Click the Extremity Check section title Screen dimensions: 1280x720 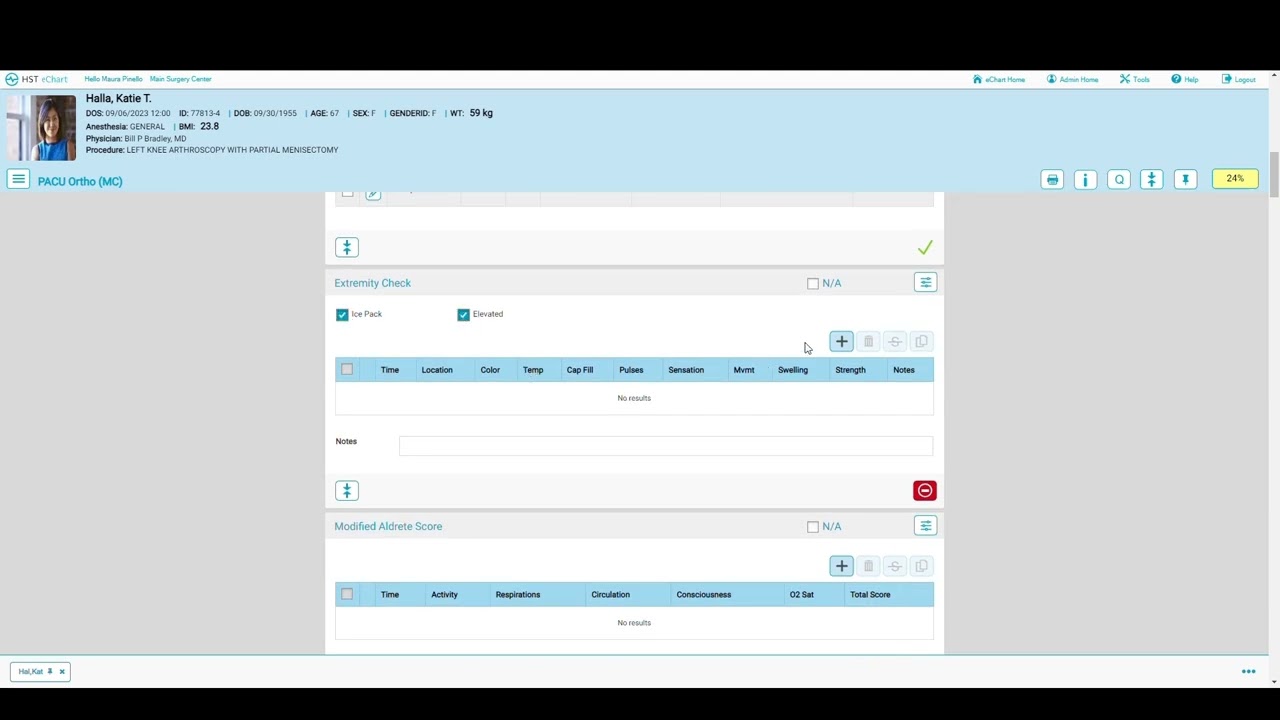click(372, 283)
